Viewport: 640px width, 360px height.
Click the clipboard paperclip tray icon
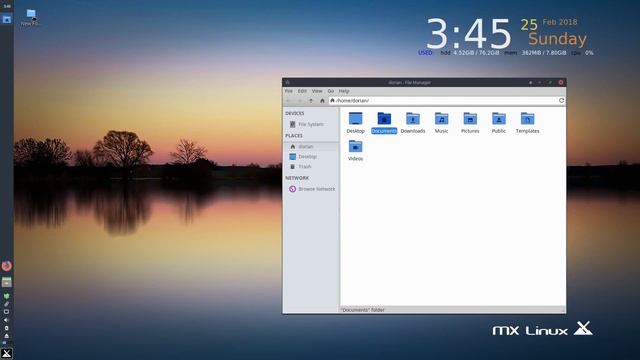(x=6, y=304)
